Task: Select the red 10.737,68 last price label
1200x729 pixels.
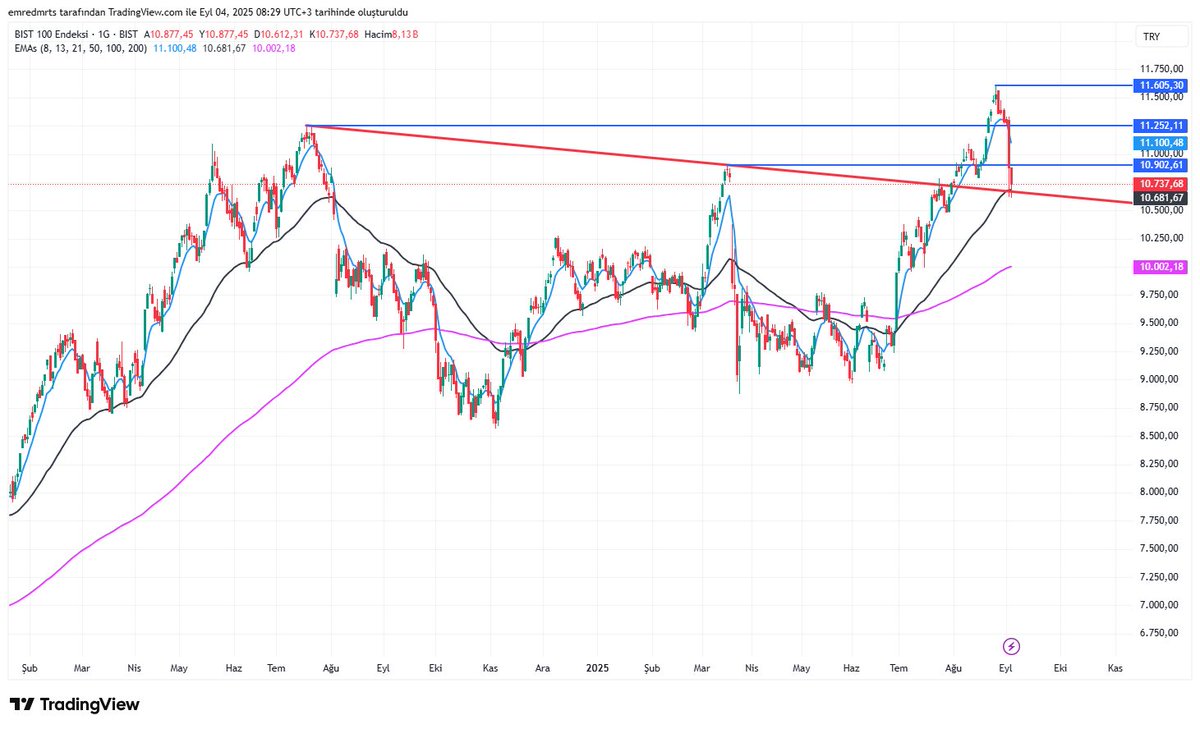Action: pyautogui.click(x=1160, y=183)
